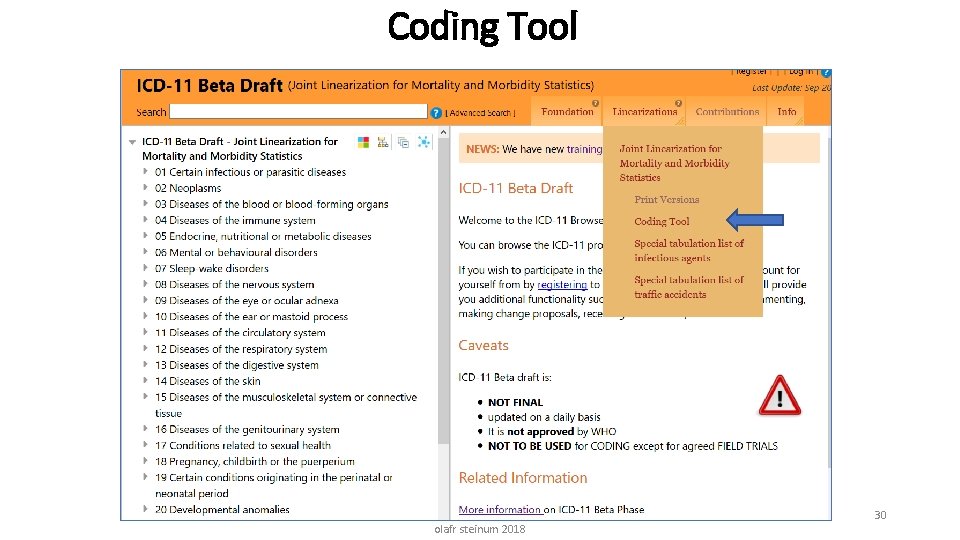The width and height of the screenshot is (960, 540).
Task: Expand 09 Diseases of the eye chapter
Action: click(145, 299)
